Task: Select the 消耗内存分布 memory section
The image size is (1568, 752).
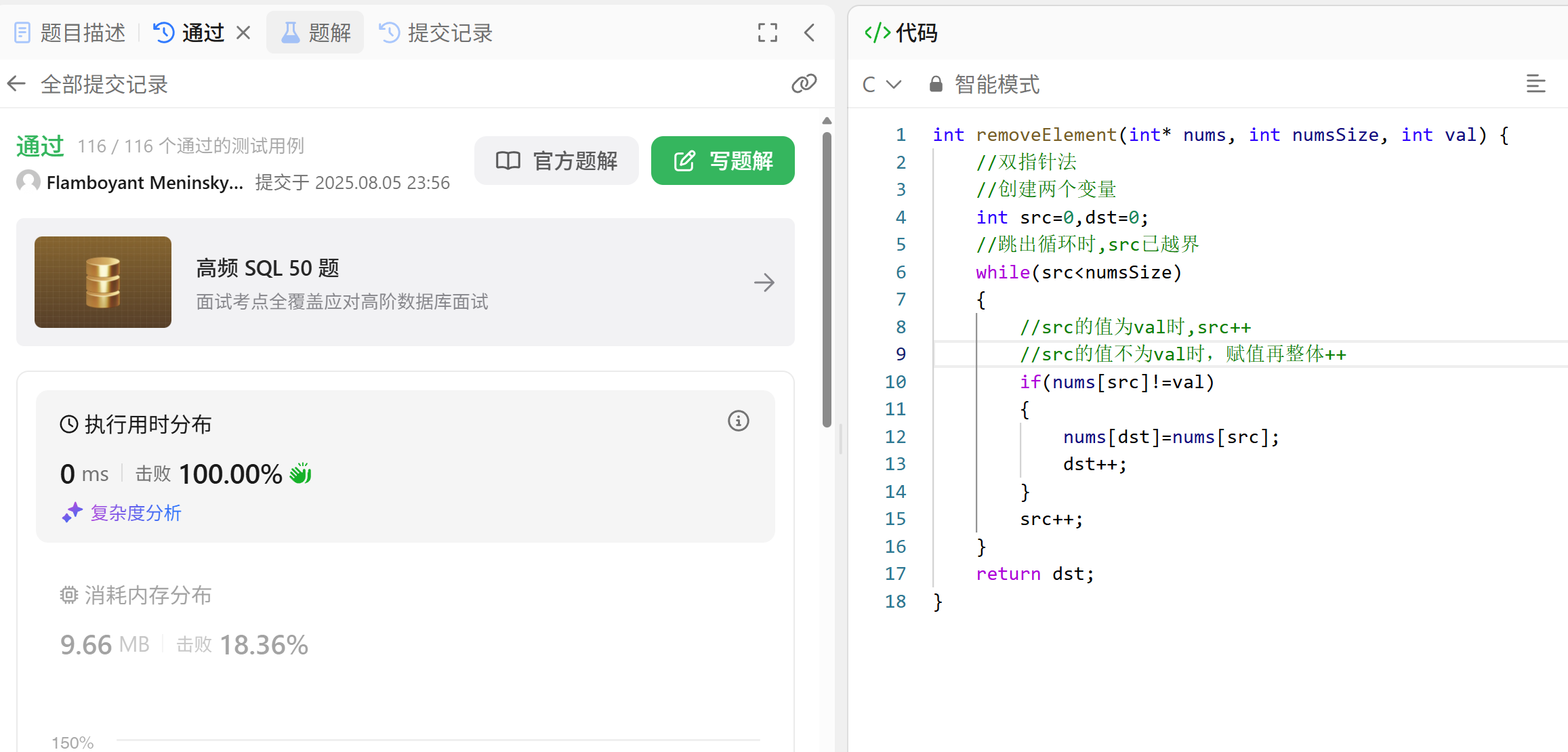Action: pos(136,596)
